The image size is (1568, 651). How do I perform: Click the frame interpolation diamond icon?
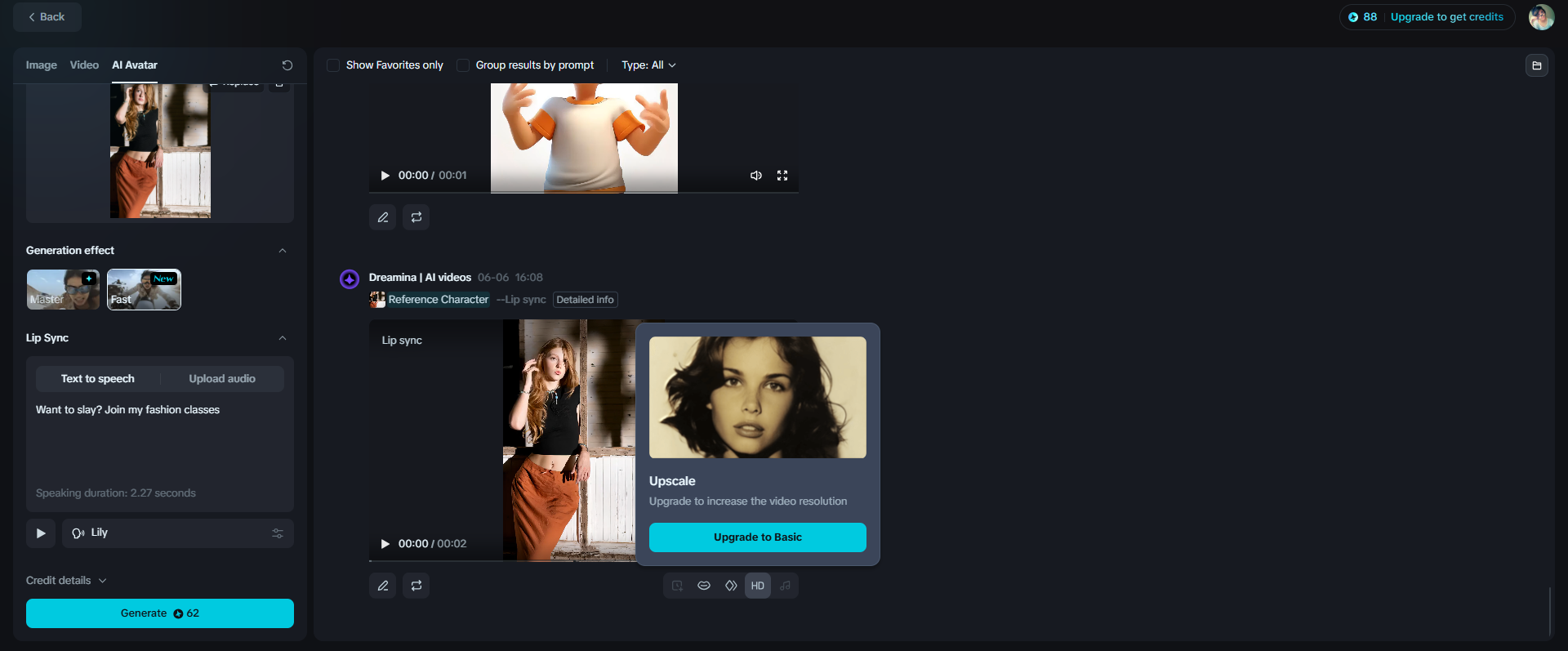pos(731,586)
